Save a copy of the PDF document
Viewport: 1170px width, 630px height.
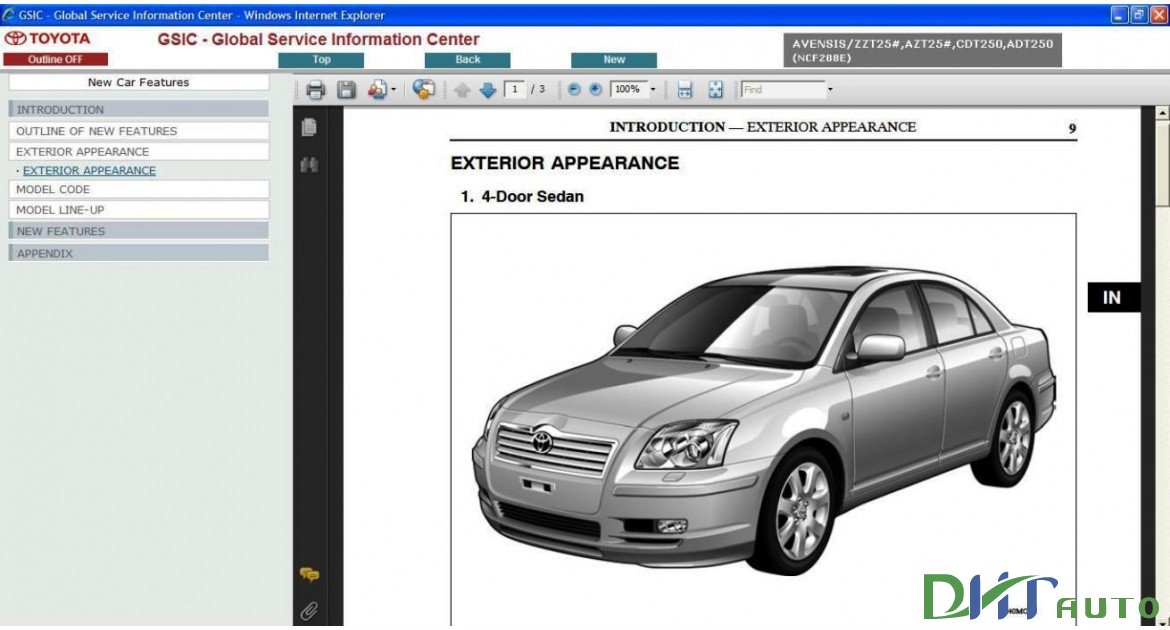(348, 89)
